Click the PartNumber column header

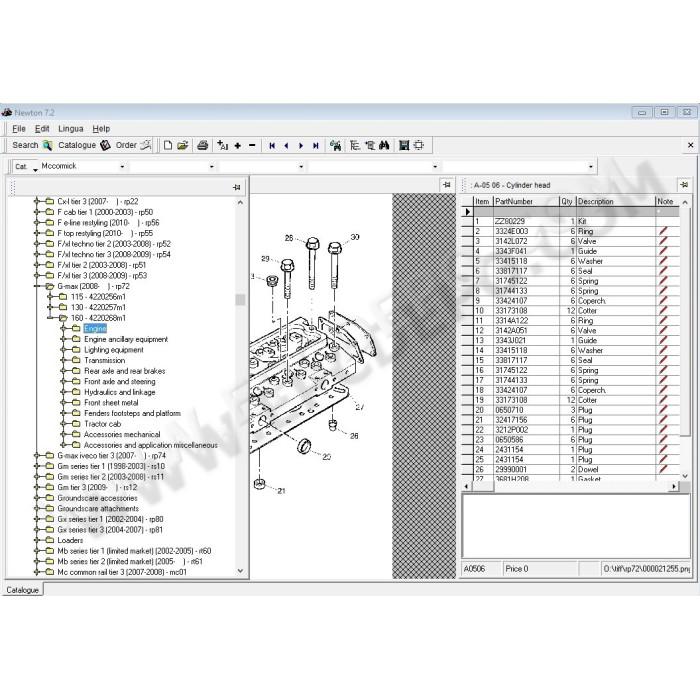526,201
